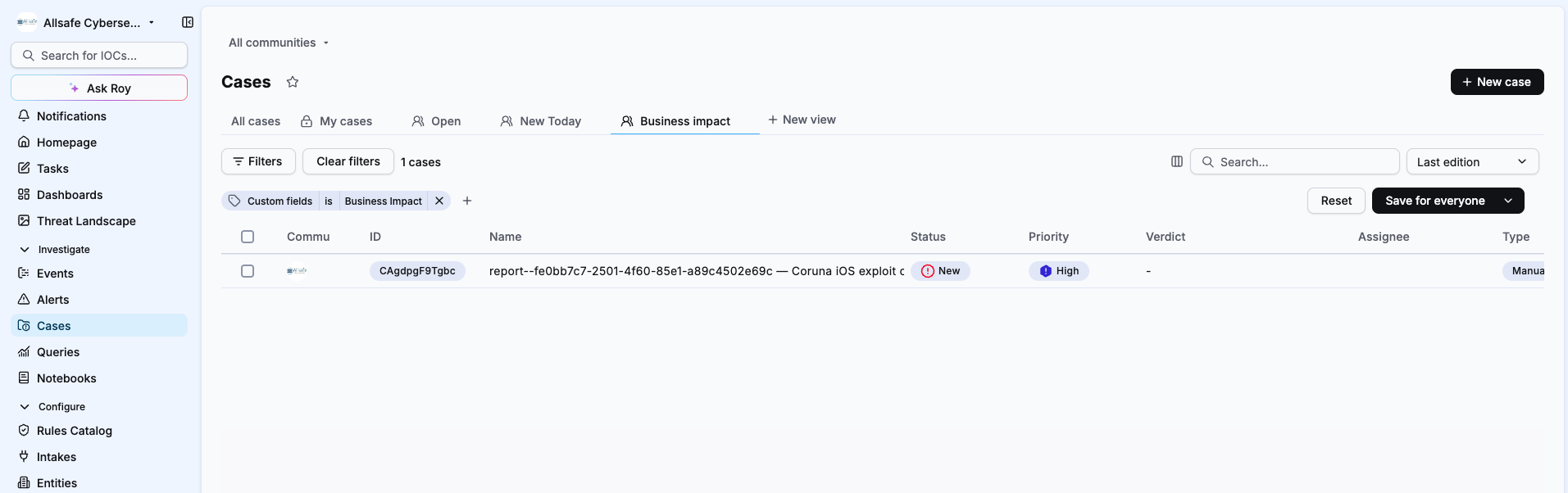The height and width of the screenshot is (493, 1568).
Task: Open the column layout icon
Action: coord(1177,161)
